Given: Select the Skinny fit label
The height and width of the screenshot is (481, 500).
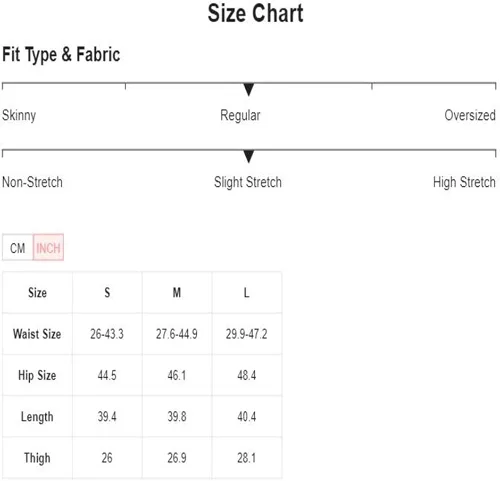Looking at the screenshot, I should 19,116.
